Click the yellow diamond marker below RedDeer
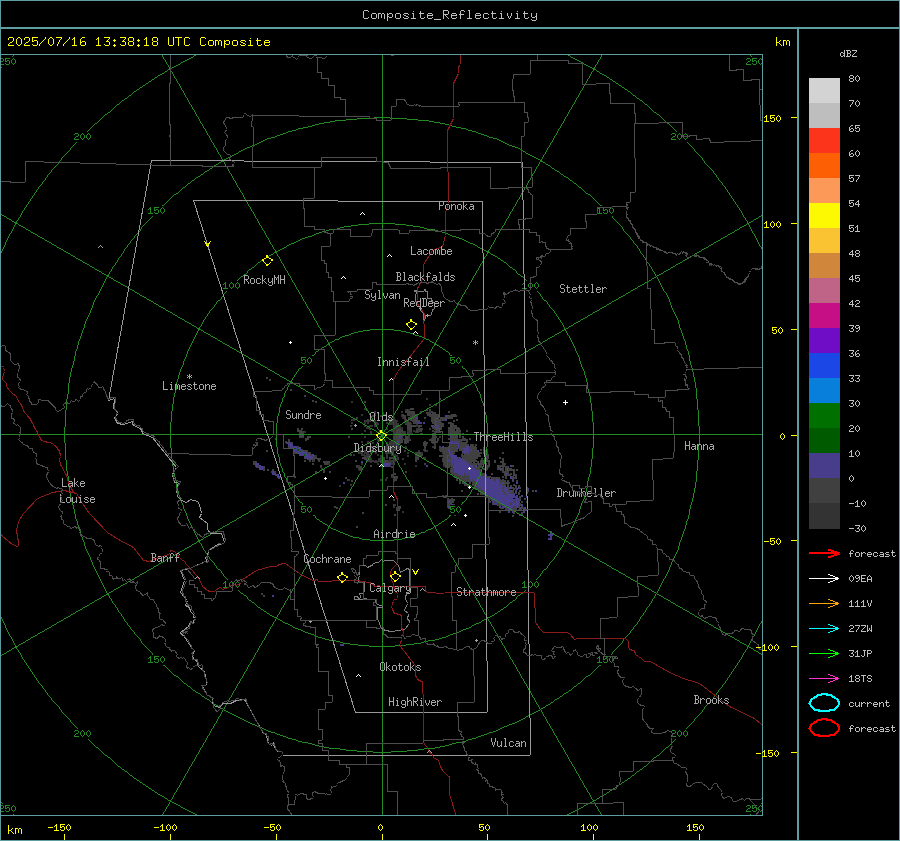The image size is (900, 841). tap(411, 325)
